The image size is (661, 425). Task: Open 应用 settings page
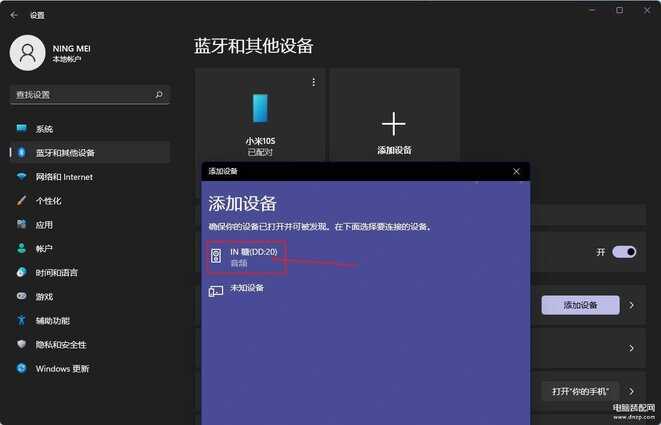pyautogui.click(x=90, y=225)
